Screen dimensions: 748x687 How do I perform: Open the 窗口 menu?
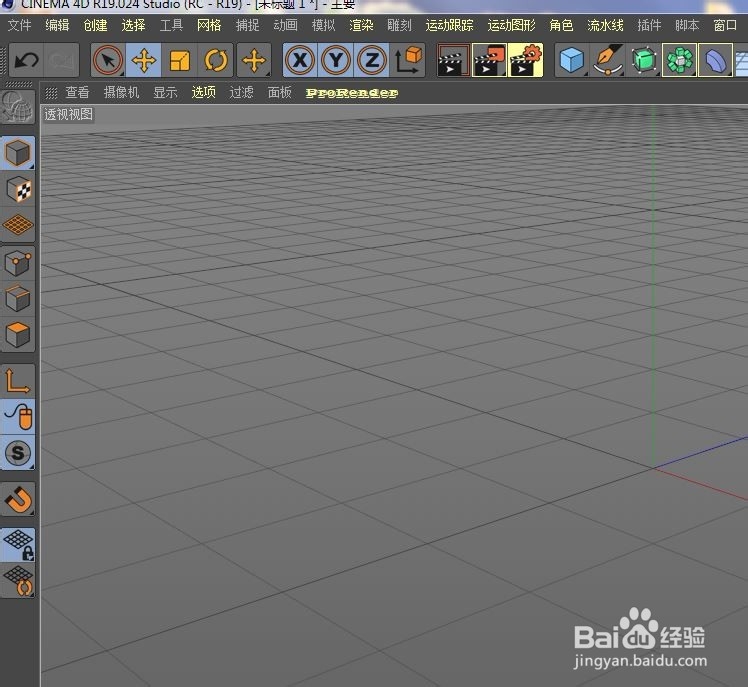click(725, 25)
